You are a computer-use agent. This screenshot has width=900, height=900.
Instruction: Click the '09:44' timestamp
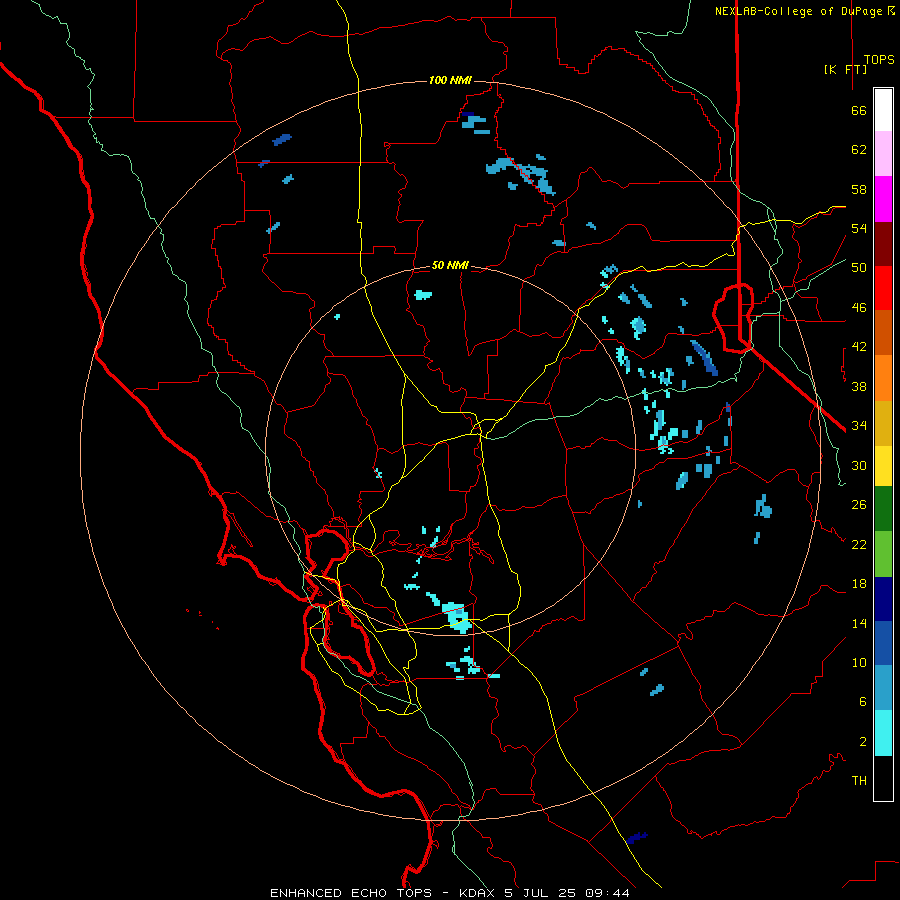607,893
